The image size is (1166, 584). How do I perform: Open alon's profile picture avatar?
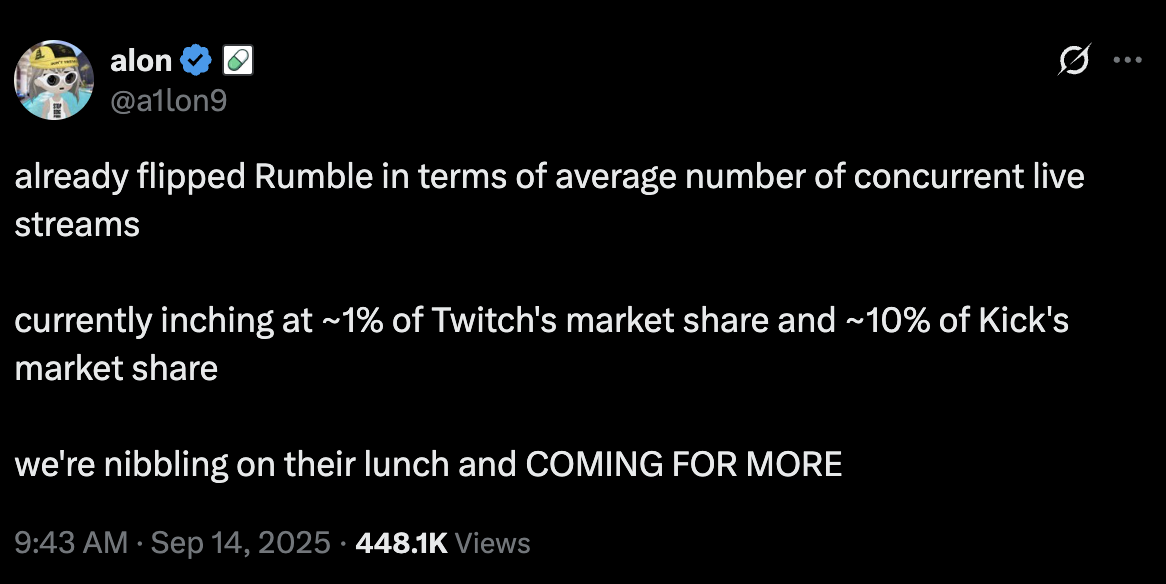[54, 80]
